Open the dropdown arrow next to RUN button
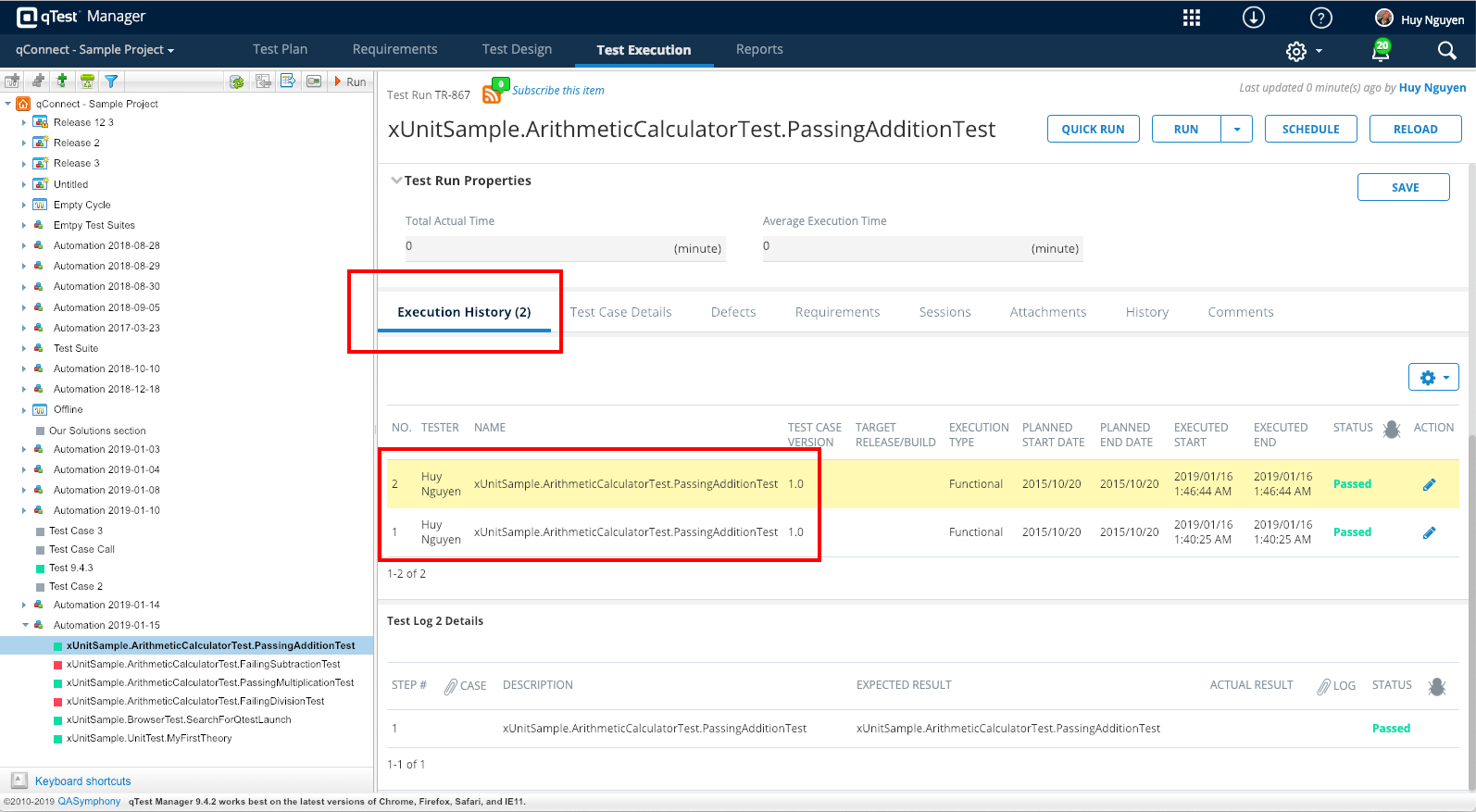1476x812 pixels. (1237, 130)
